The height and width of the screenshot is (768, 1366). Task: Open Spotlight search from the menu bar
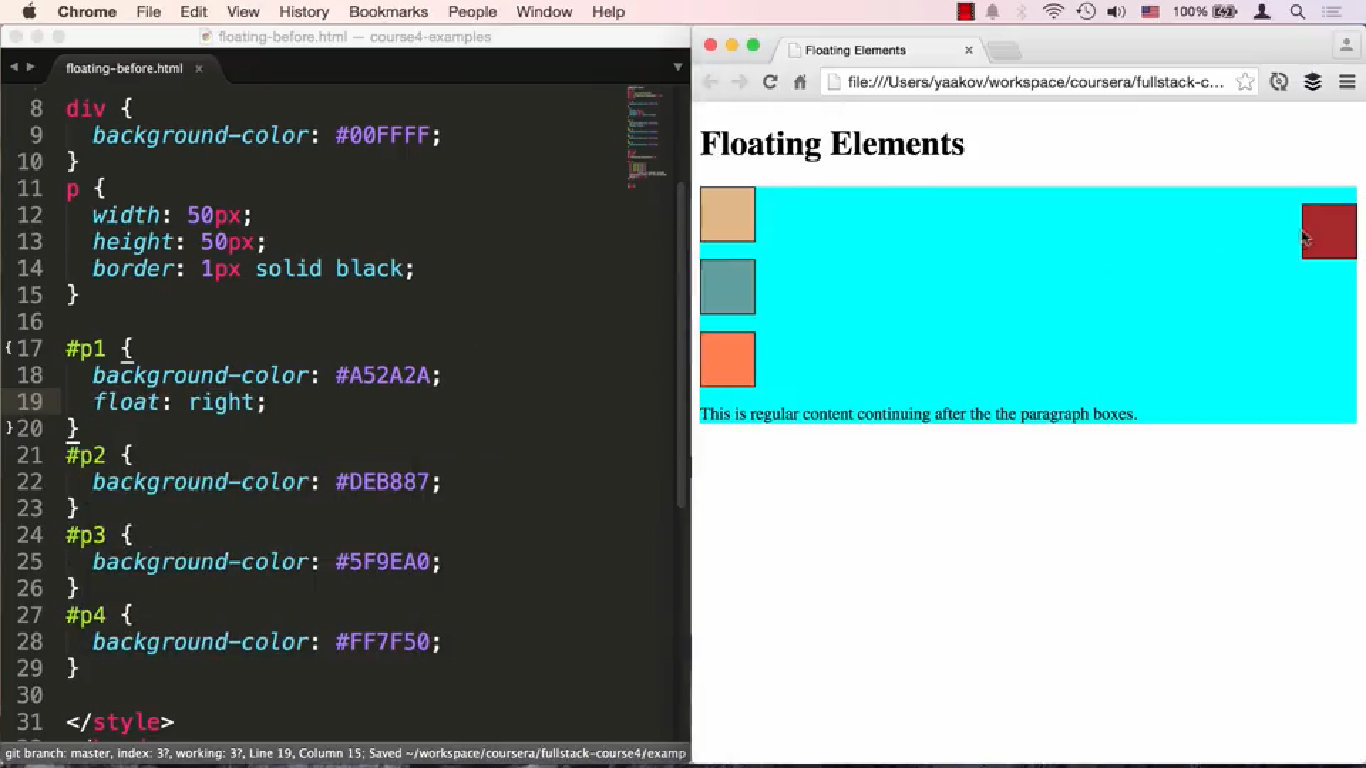pyautogui.click(x=1297, y=12)
